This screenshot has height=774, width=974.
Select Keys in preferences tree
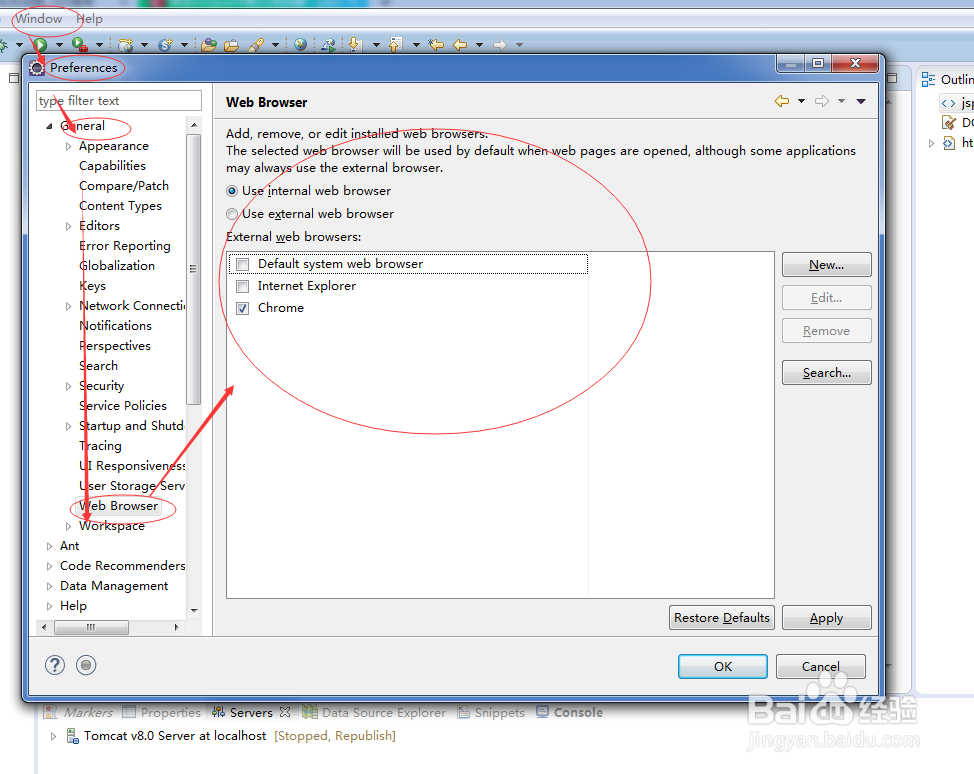pos(93,286)
